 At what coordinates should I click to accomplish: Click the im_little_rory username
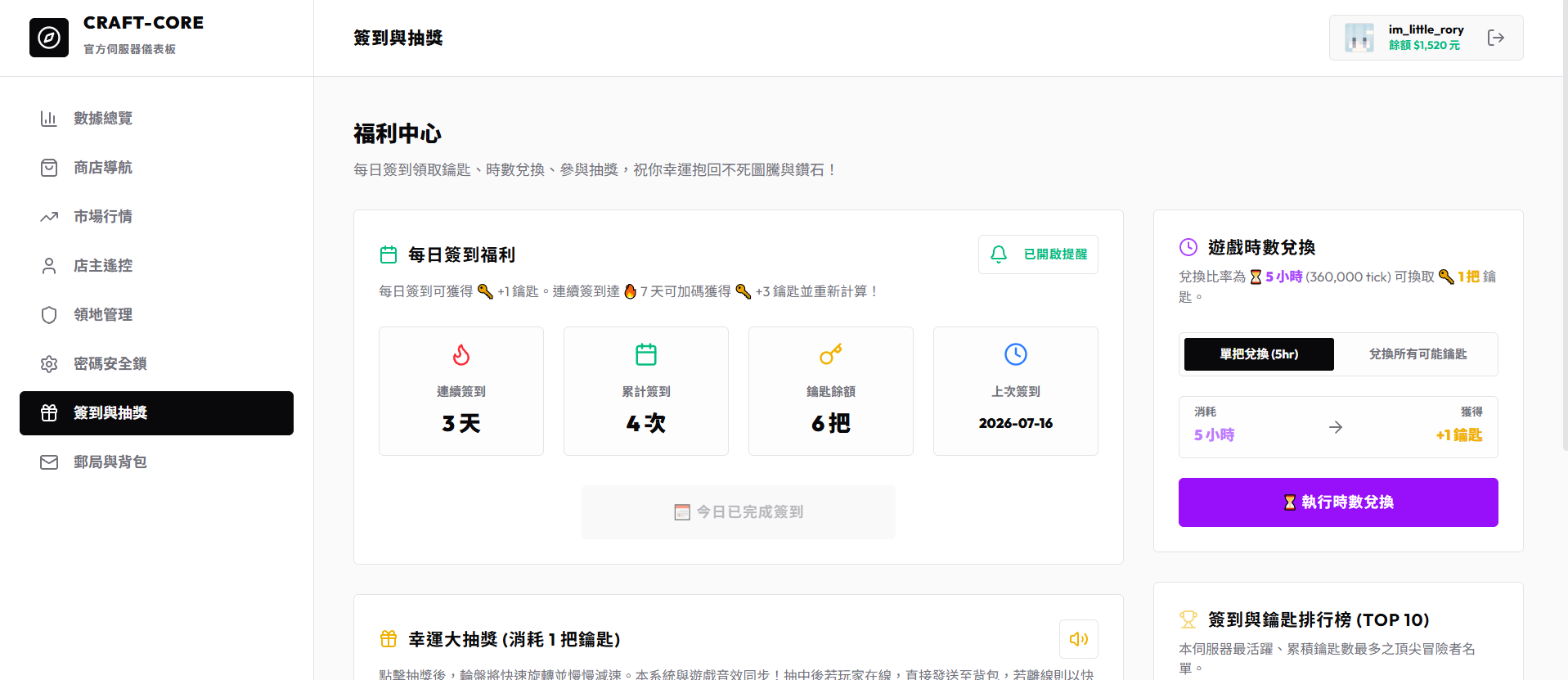click(x=1426, y=29)
